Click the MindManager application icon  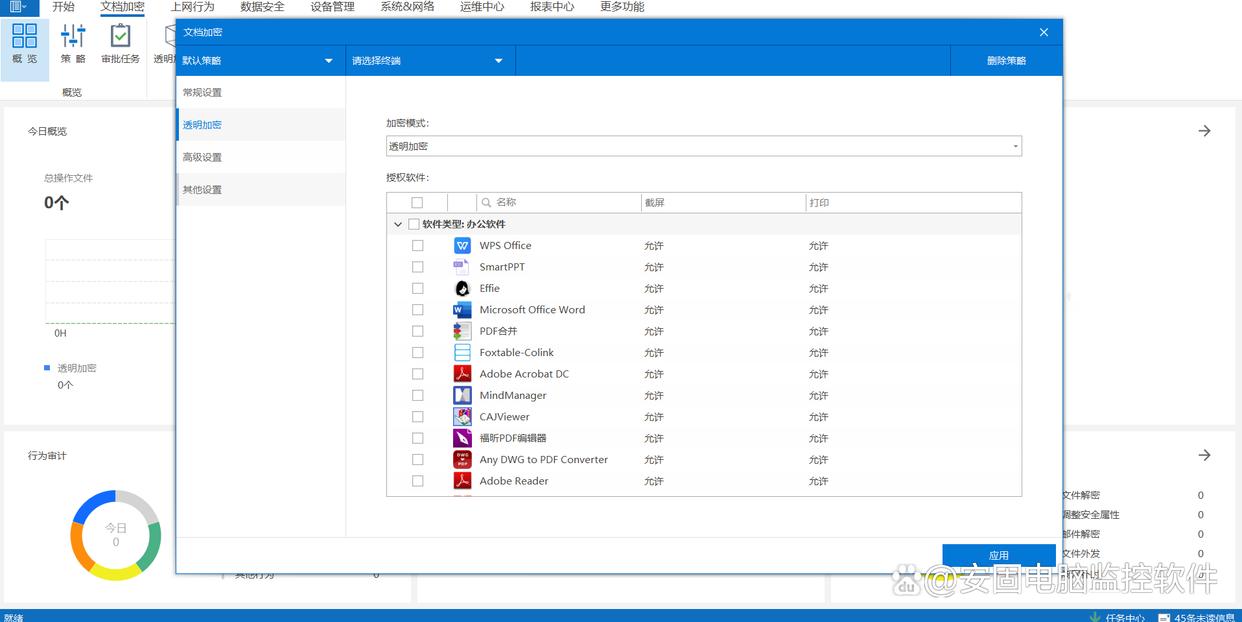pos(462,396)
